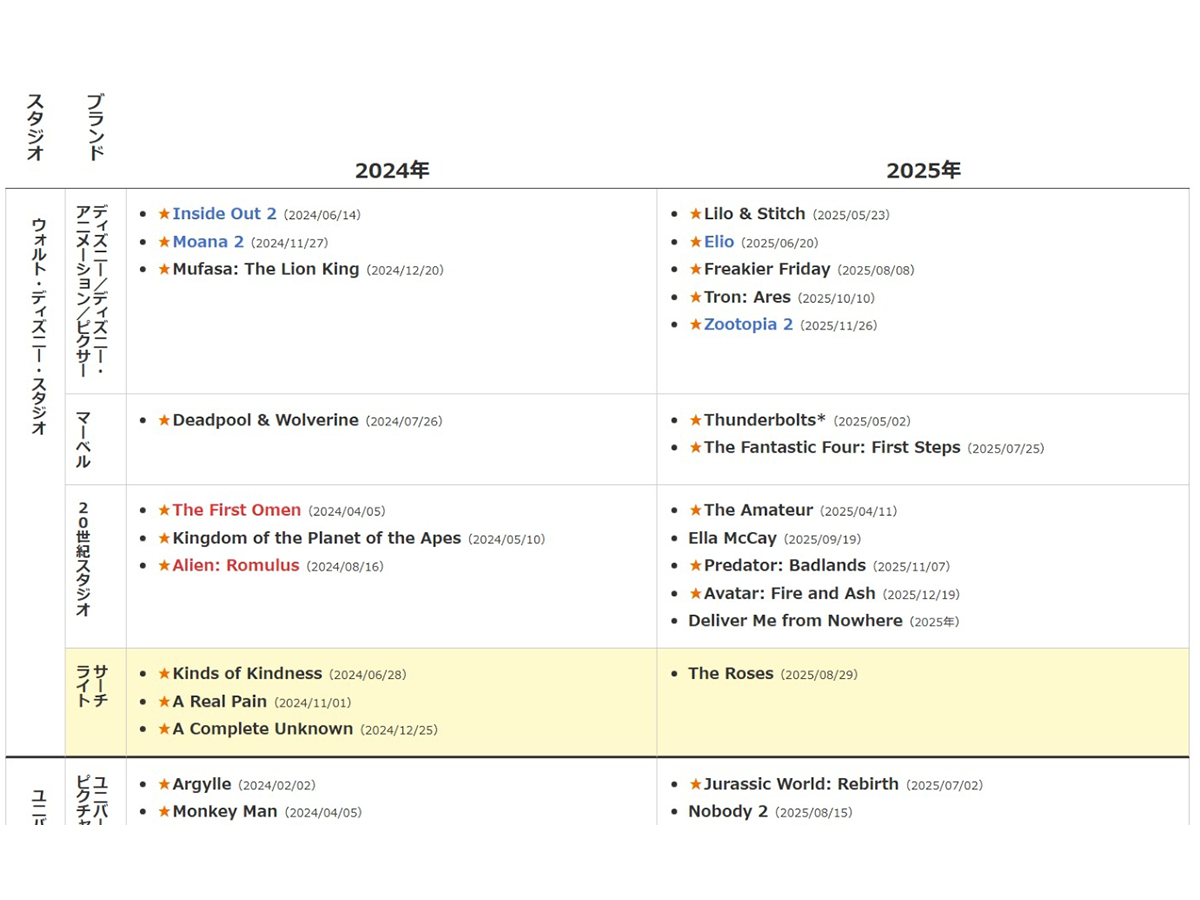This screenshot has width=1200, height=900.
Task: Click the Nobody 2 entry
Action: click(x=728, y=812)
